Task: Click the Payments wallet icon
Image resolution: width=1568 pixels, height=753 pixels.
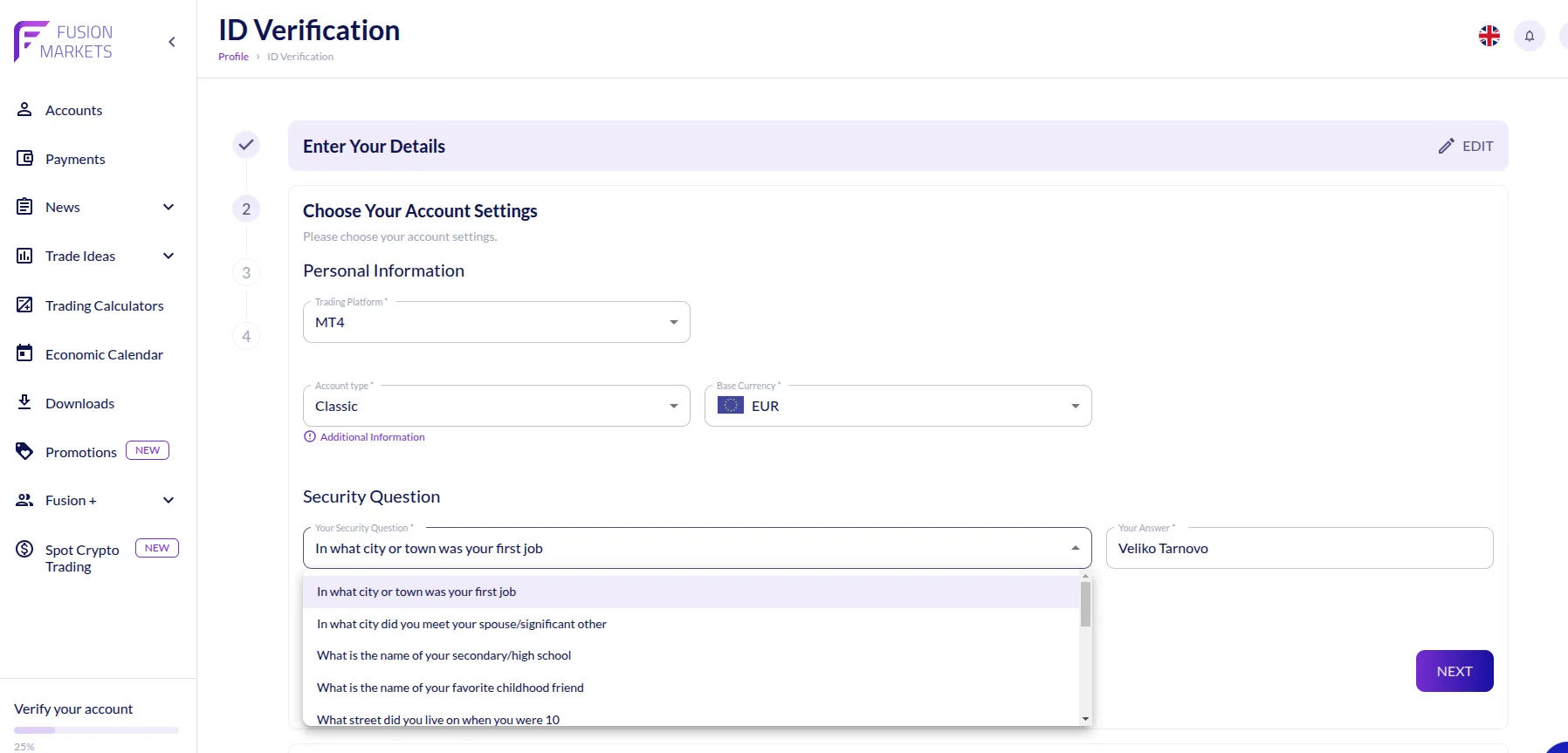Action: [x=24, y=158]
